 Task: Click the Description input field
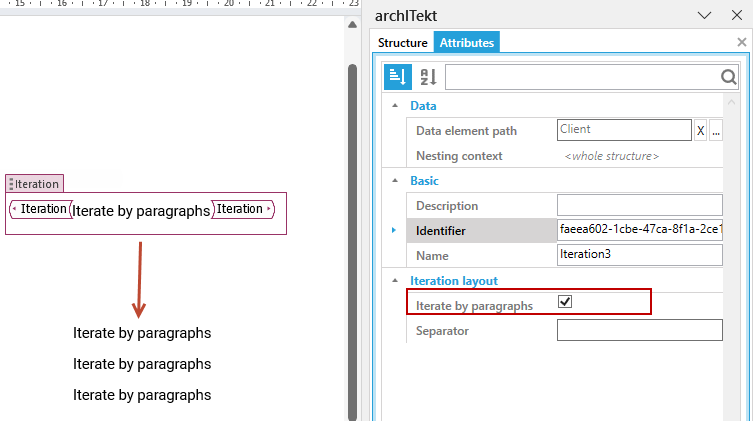click(640, 205)
